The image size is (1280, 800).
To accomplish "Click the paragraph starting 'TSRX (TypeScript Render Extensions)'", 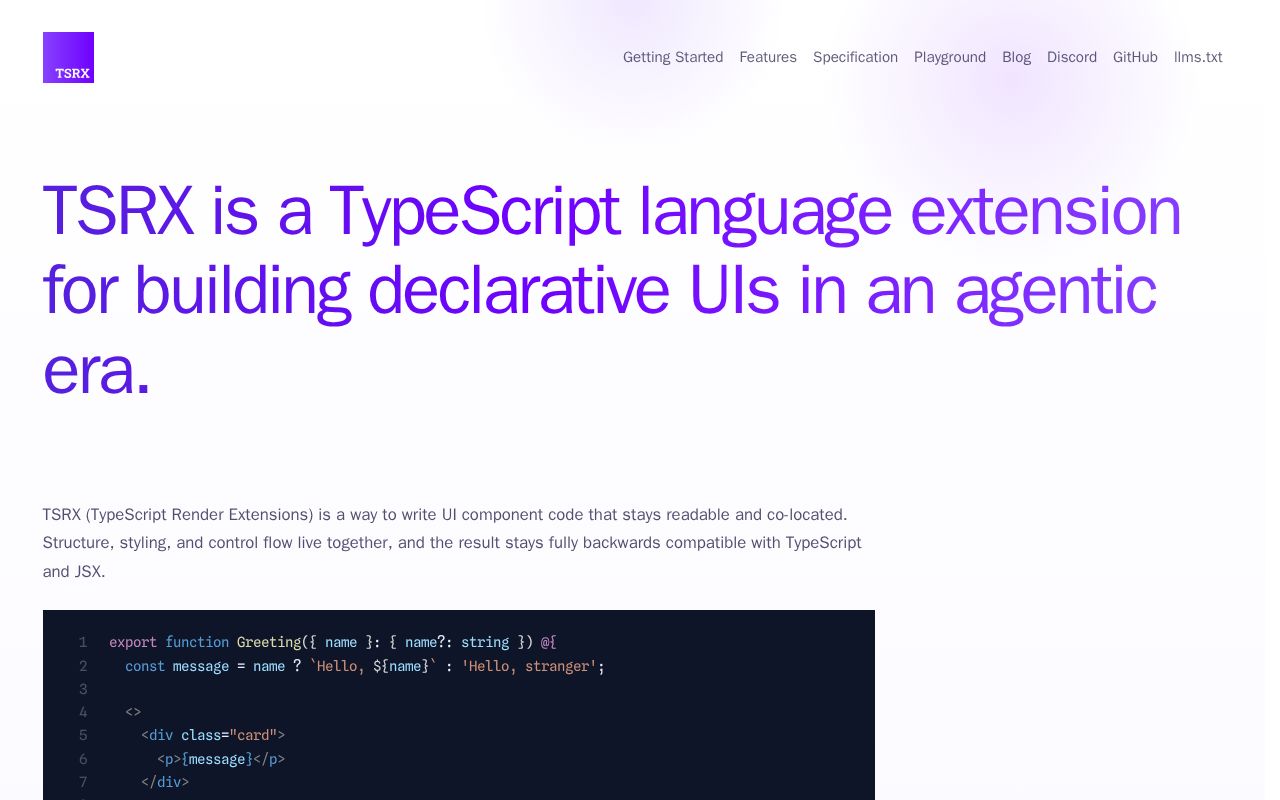I will [x=452, y=543].
